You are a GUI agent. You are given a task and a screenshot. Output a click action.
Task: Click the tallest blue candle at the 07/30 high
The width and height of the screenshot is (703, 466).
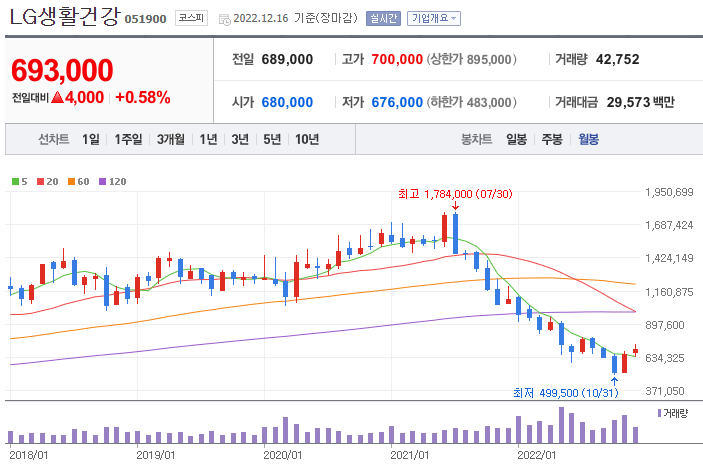(x=456, y=233)
